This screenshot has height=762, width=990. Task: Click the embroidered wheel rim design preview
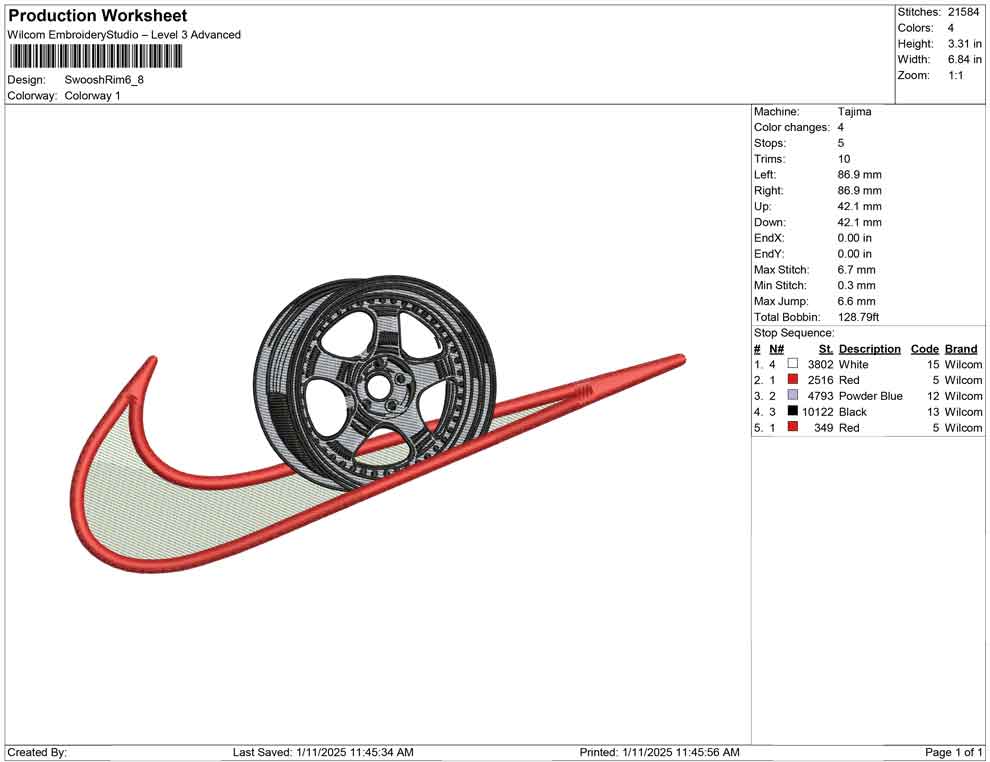(377, 383)
